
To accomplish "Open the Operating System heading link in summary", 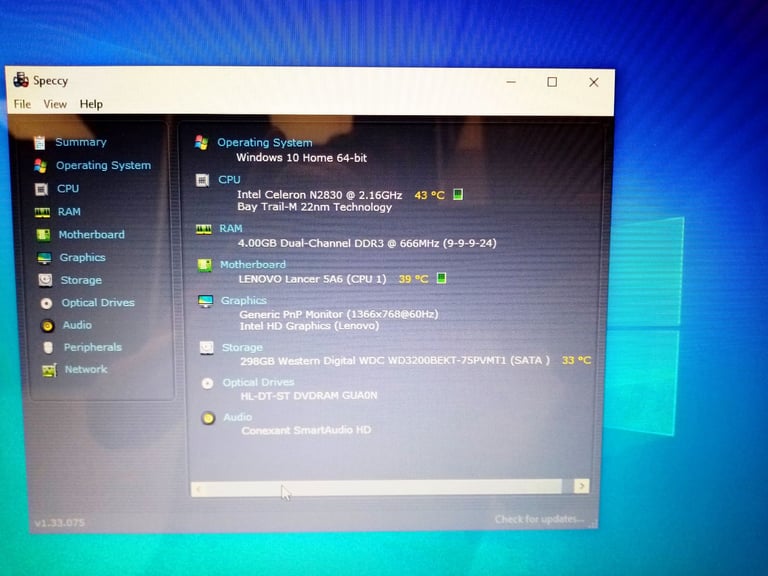I will point(264,143).
